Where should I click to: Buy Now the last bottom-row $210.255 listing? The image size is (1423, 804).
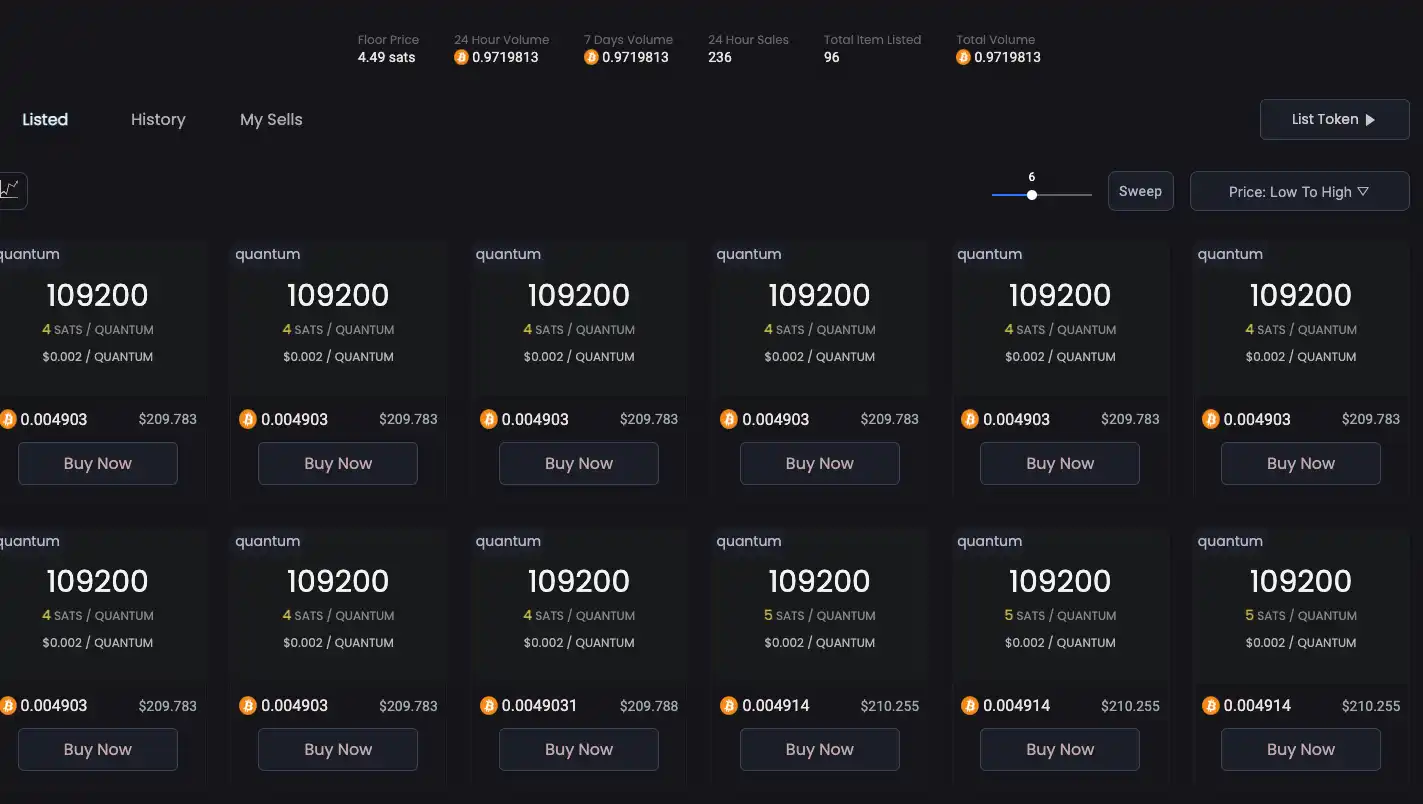(1300, 750)
